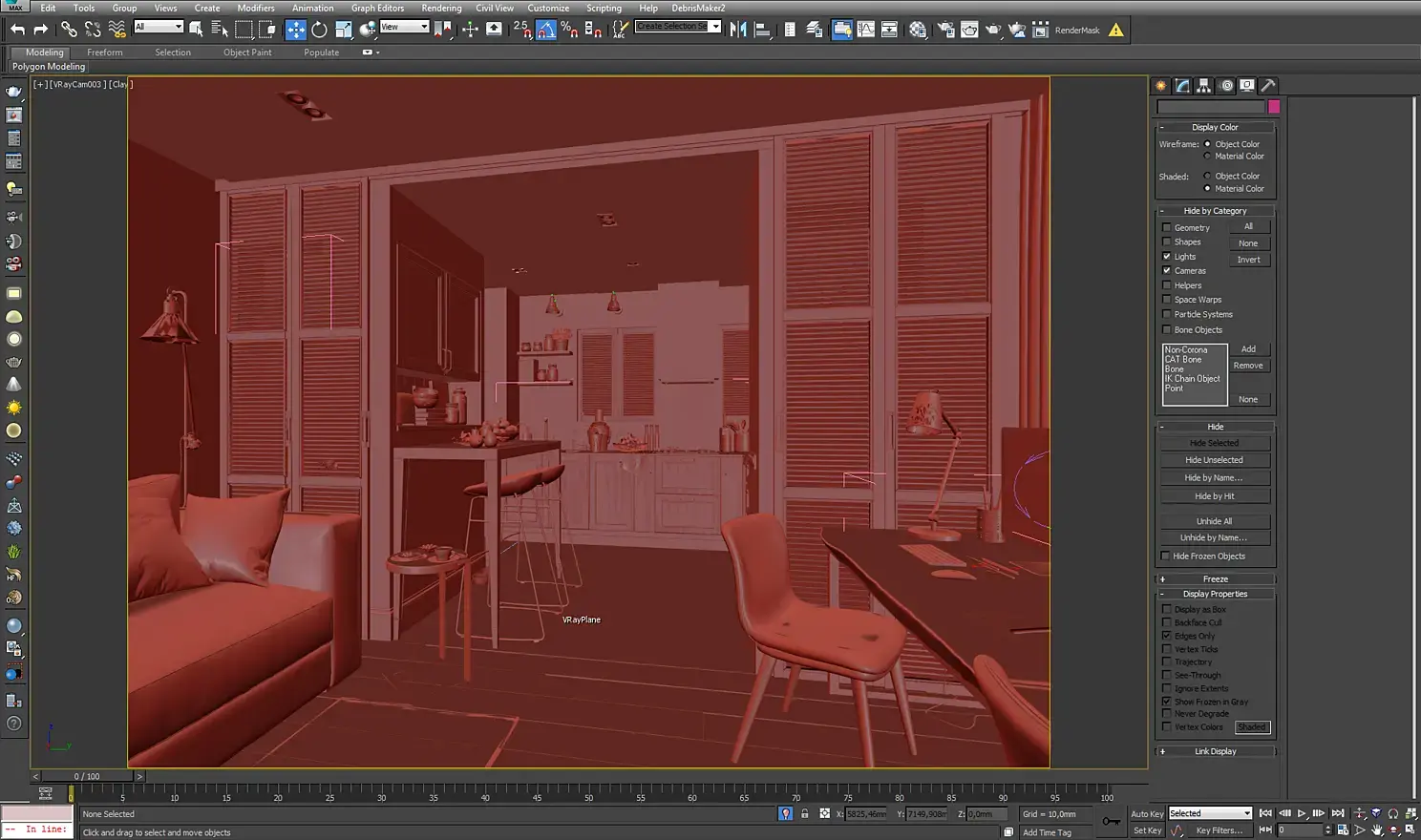Open the Graph Editors menu

[377, 8]
